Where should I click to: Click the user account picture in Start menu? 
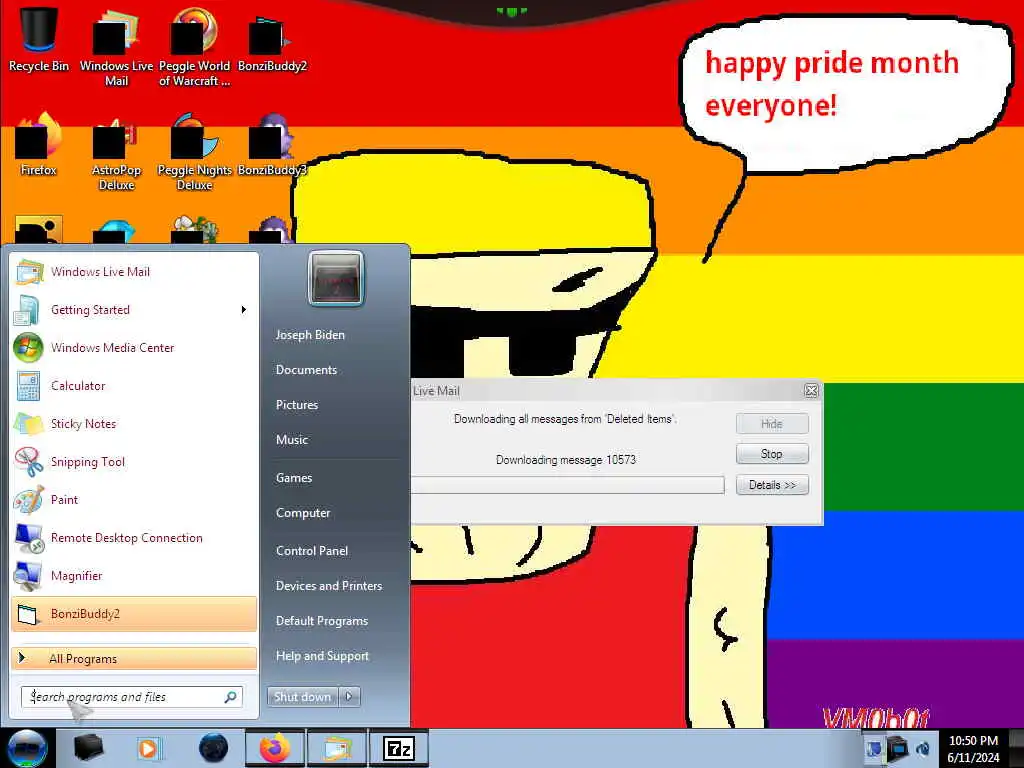[336, 278]
